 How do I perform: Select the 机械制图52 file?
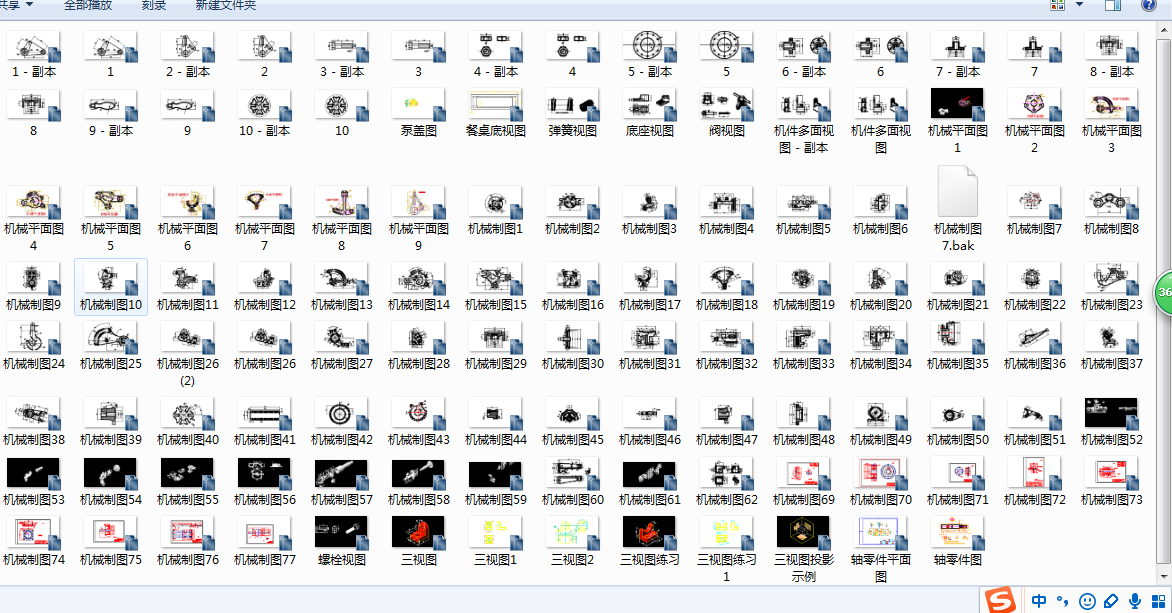[x=1111, y=422]
